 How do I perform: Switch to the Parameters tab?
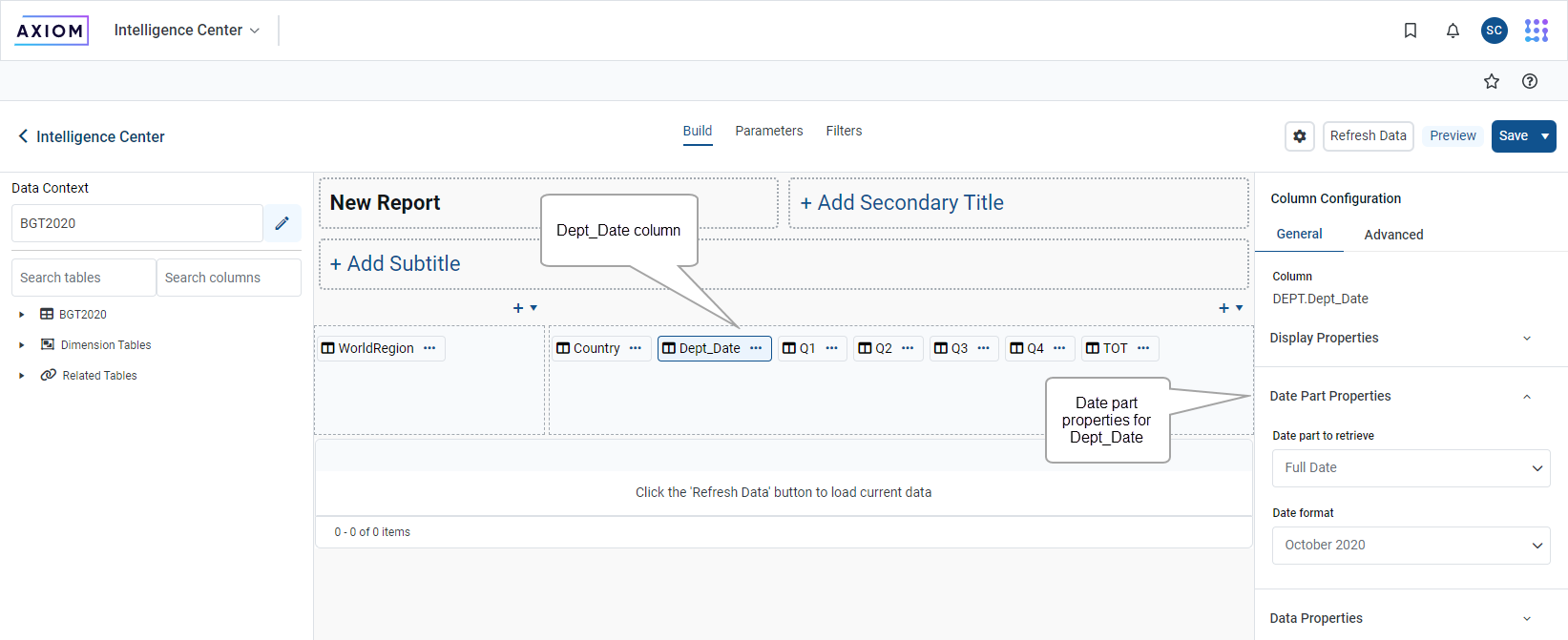tap(768, 131)
